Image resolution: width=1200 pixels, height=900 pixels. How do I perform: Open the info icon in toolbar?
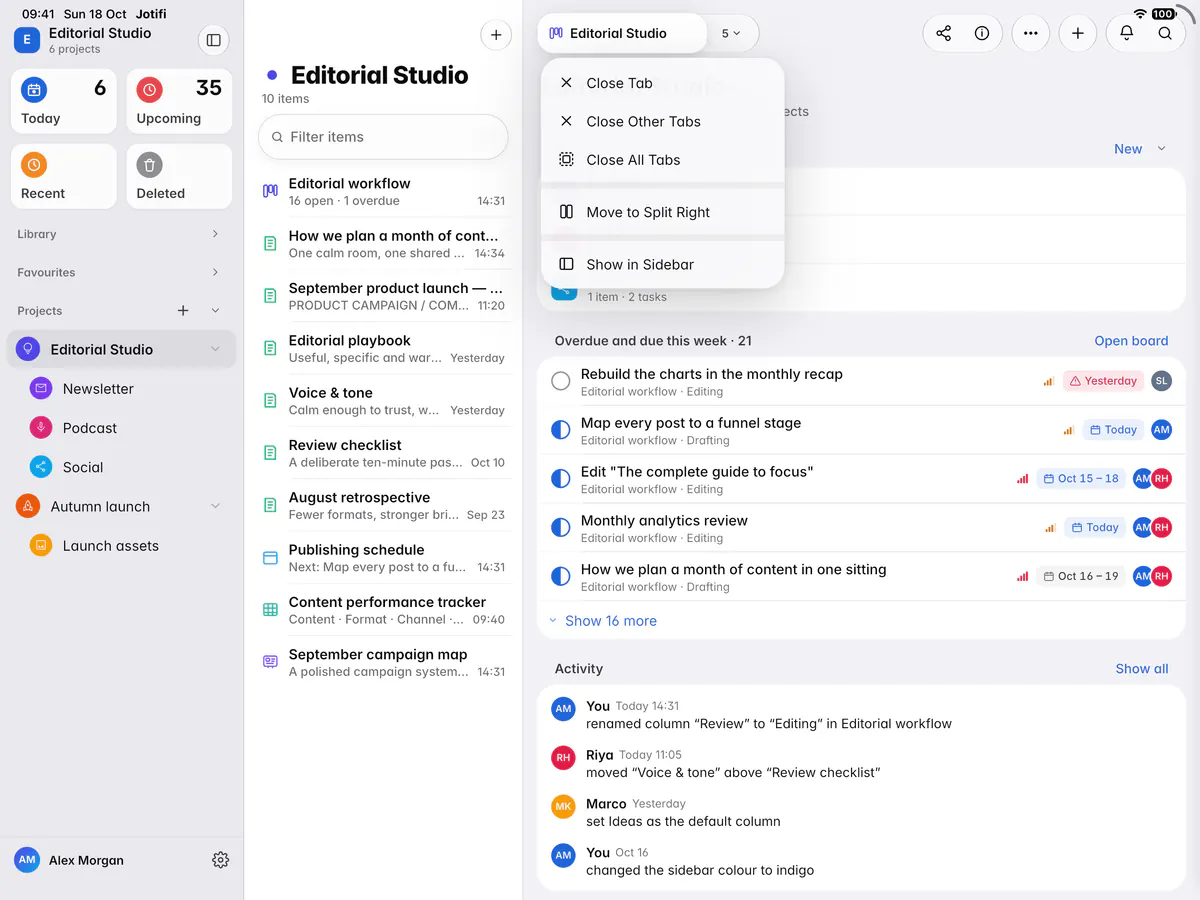point(982,33)
